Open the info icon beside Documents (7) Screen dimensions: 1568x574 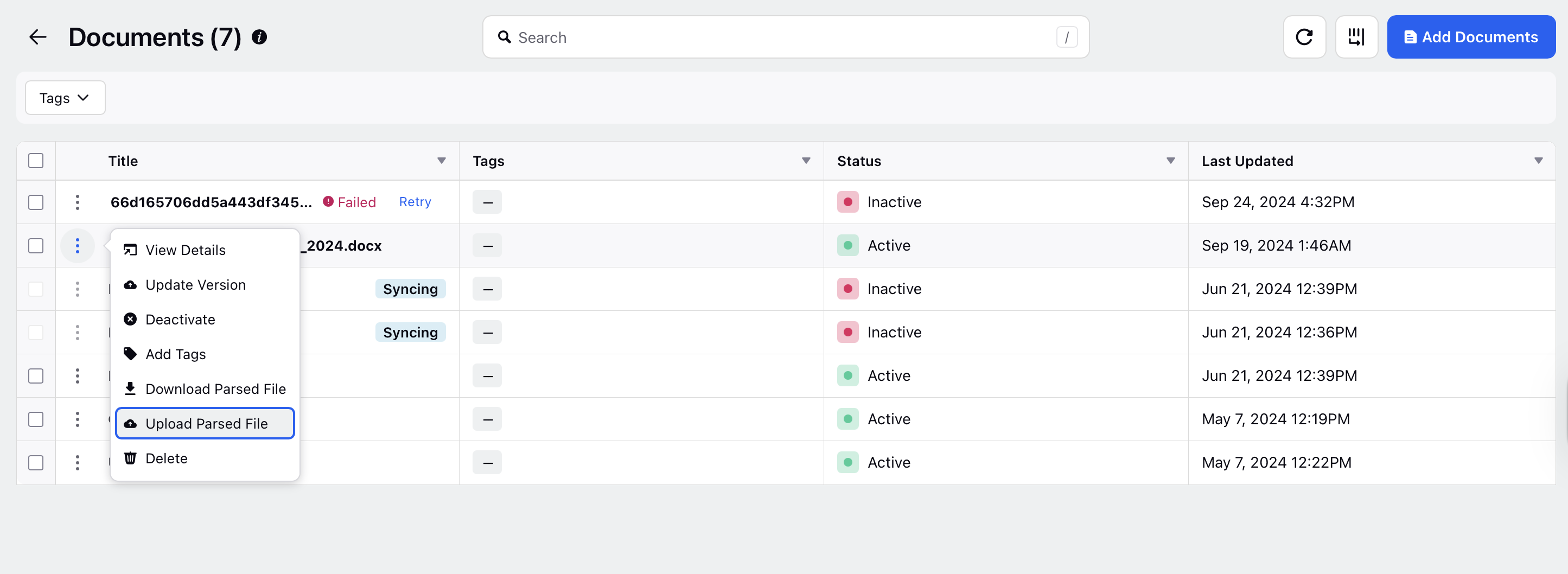259,37
